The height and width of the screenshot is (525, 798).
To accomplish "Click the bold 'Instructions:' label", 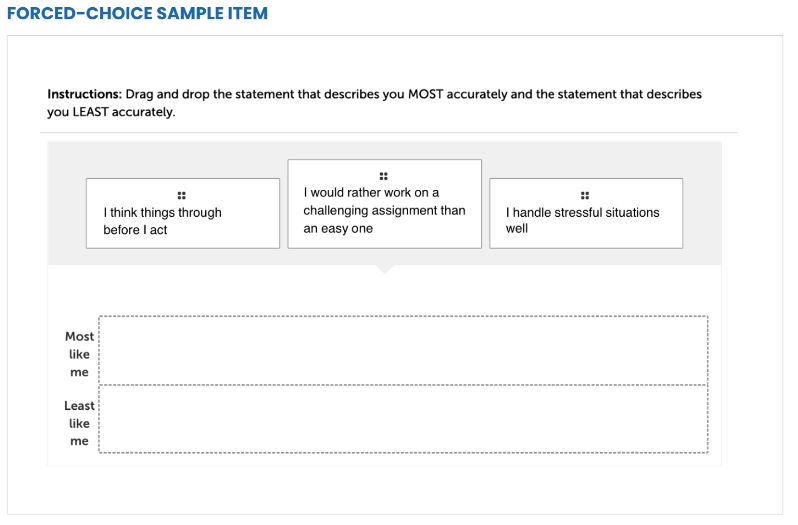I will click(84, 94).
